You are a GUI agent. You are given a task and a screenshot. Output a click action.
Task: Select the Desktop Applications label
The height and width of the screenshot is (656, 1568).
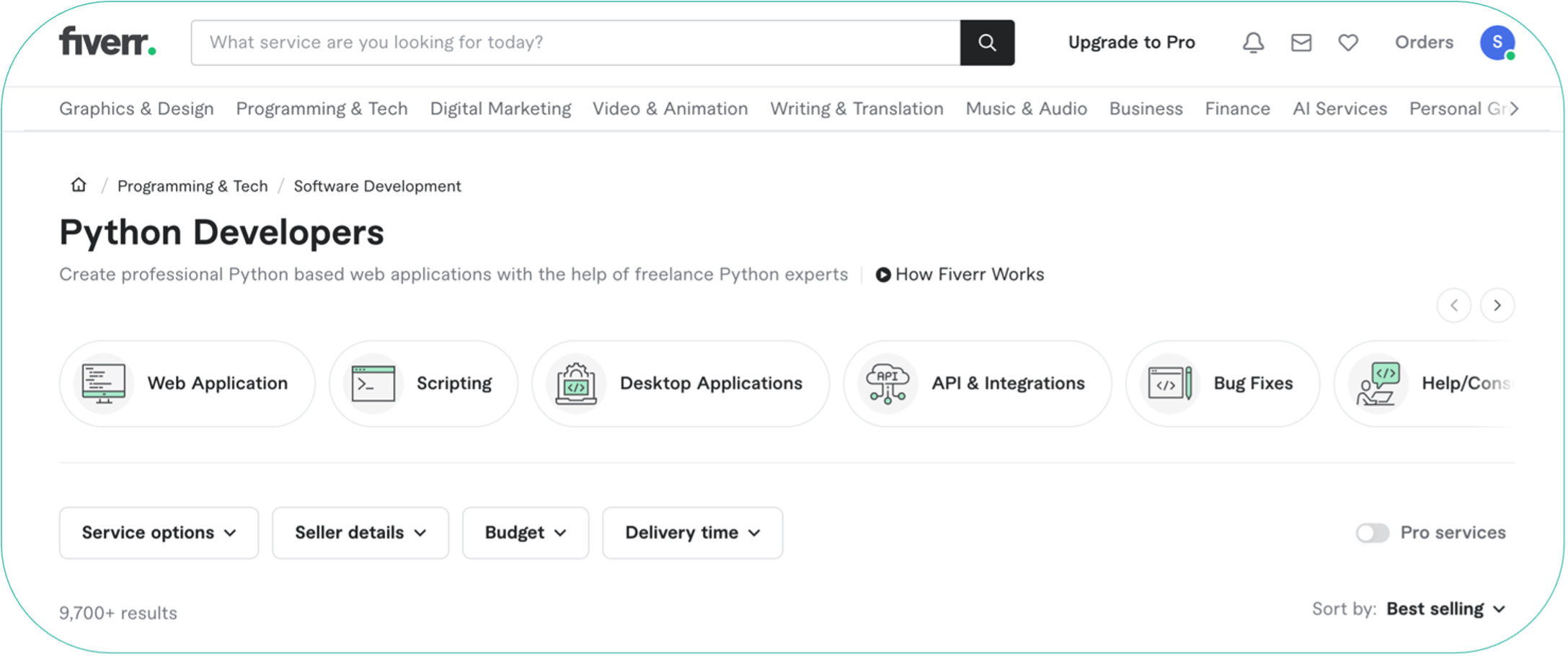coord(711,383)
